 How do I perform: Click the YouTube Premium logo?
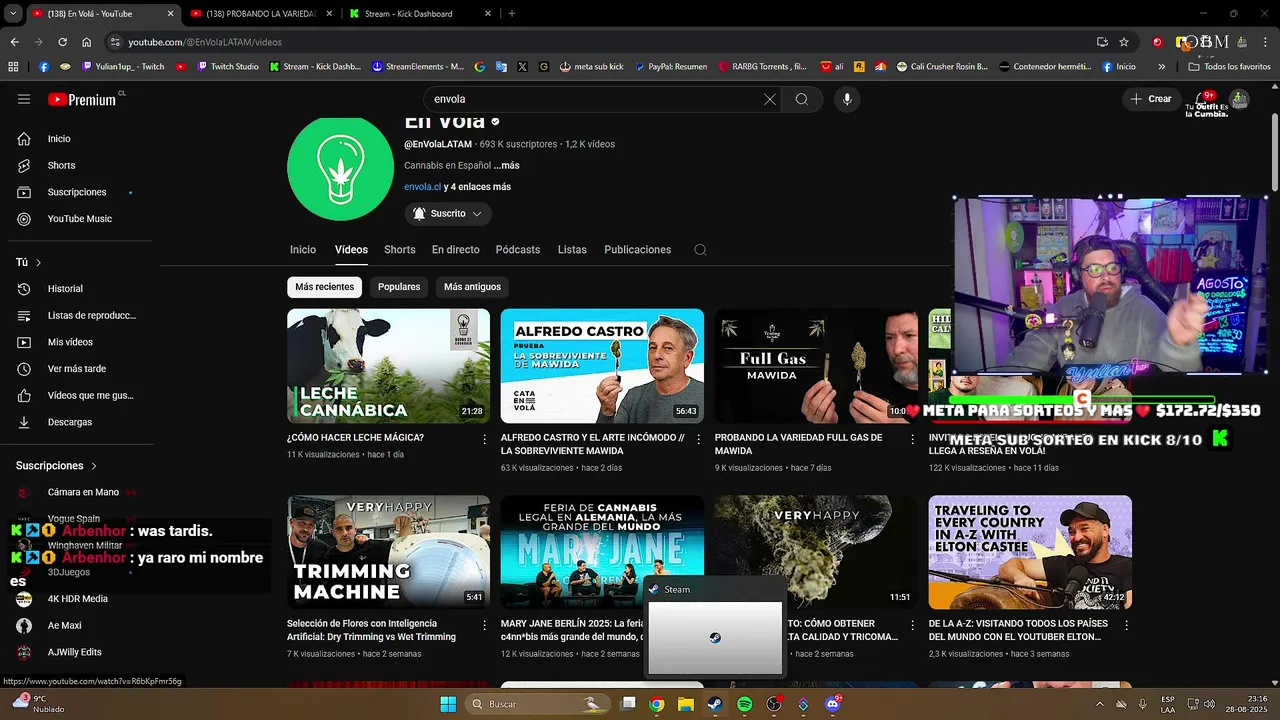point(82,99)
